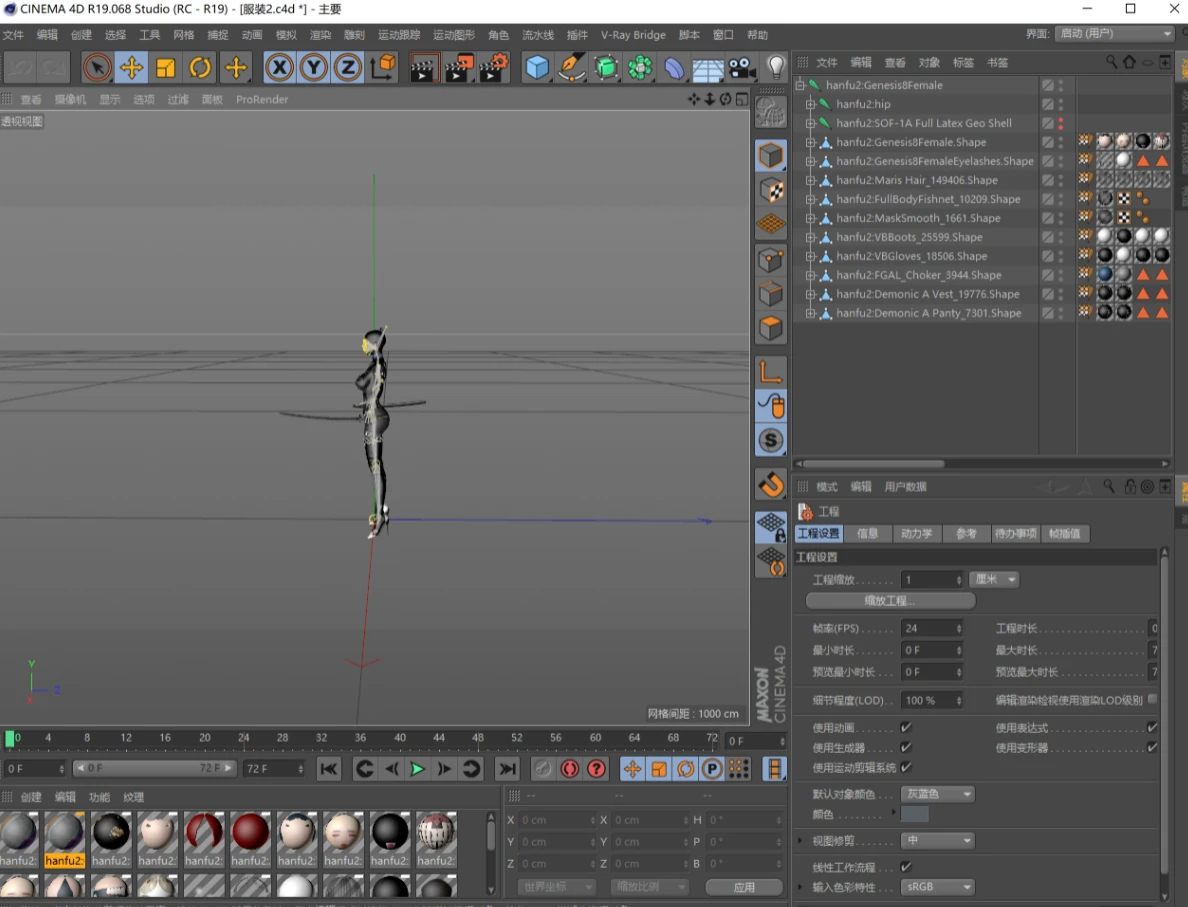Click the red record keyframe button

570,769
